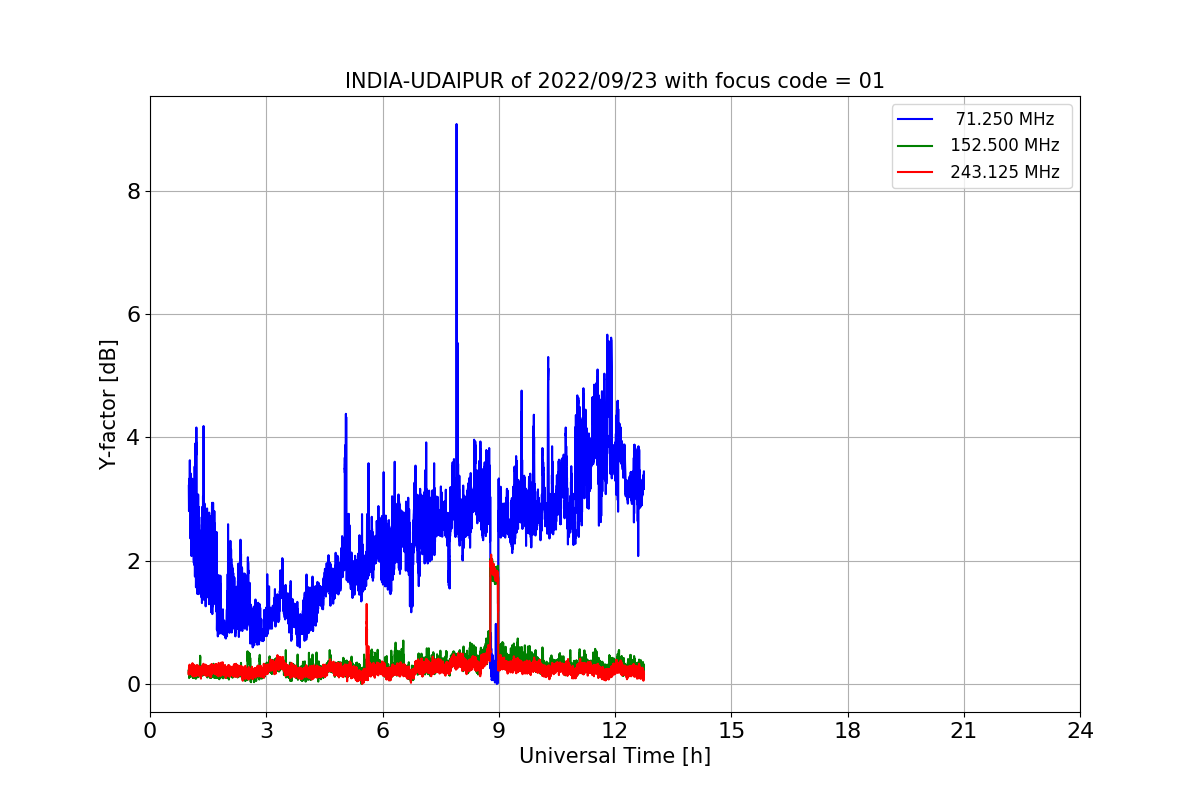Click x-axis tick label 24
Screen dimensions: 1200x800
[1080, 731]
